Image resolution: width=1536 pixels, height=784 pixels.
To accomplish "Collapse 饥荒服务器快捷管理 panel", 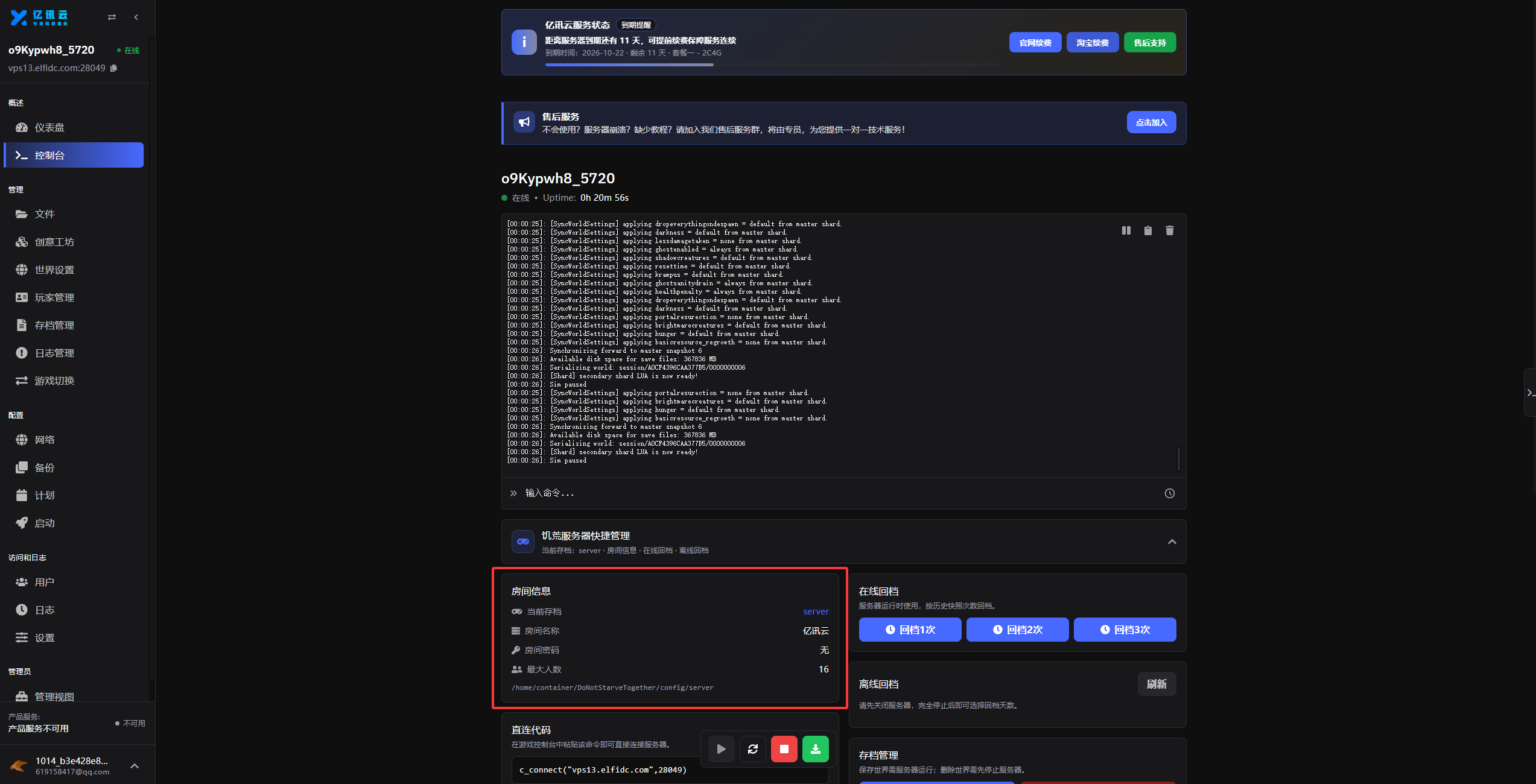I will click(x=1172, y=542).
